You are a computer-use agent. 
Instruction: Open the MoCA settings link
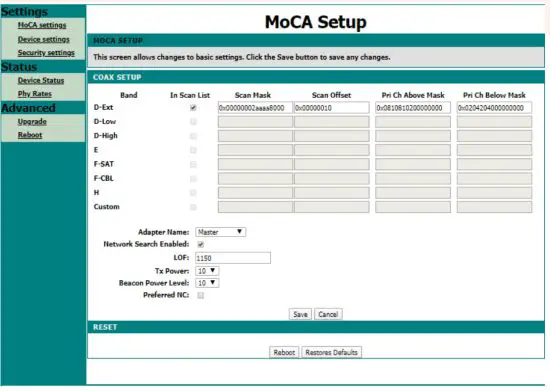coord(42,25)
